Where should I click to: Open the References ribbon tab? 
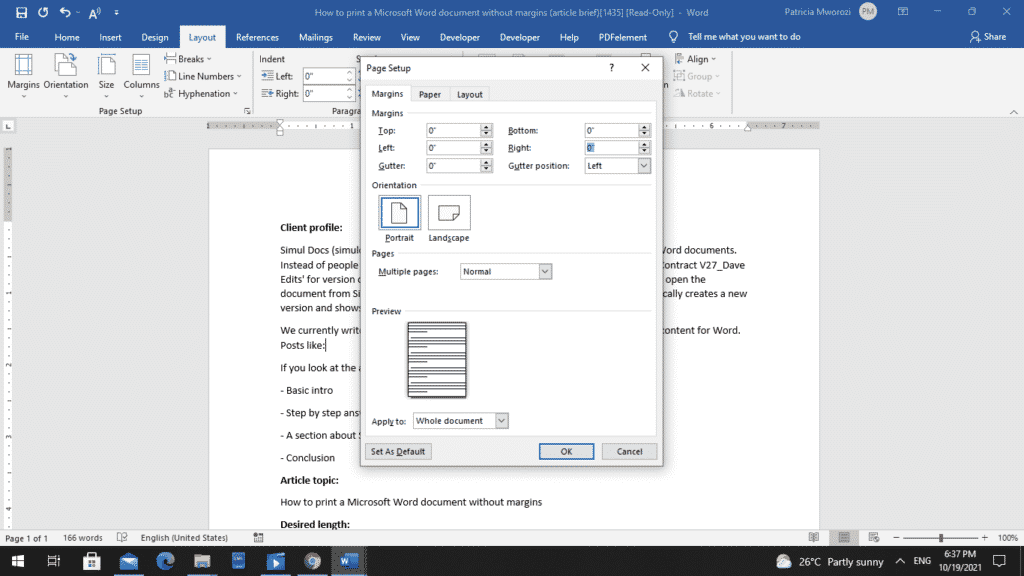tap(257, 37)
